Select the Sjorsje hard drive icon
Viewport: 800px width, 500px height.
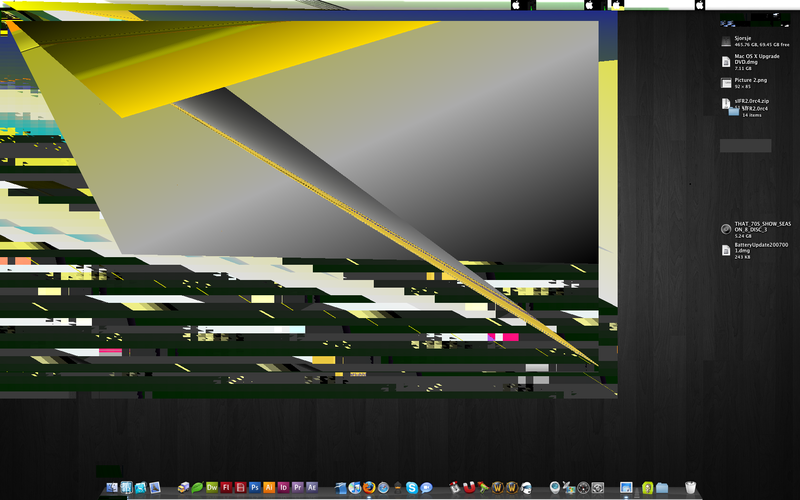pos(726,41)
